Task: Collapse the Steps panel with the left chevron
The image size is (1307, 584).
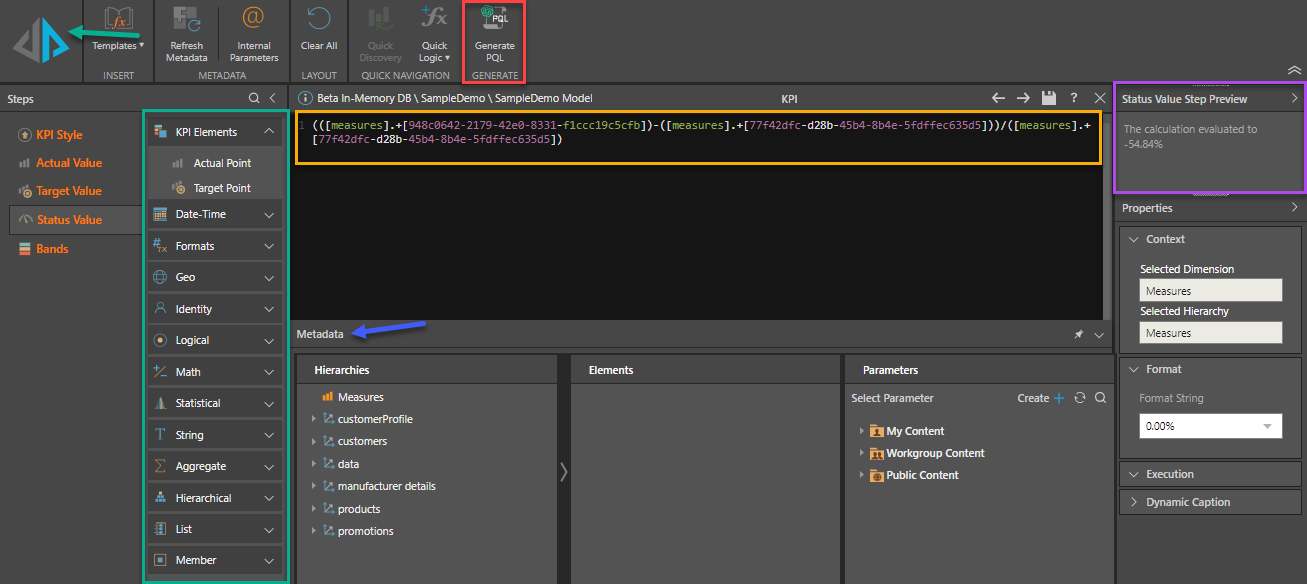Action: pyautogui.click(x=272, y=98)
